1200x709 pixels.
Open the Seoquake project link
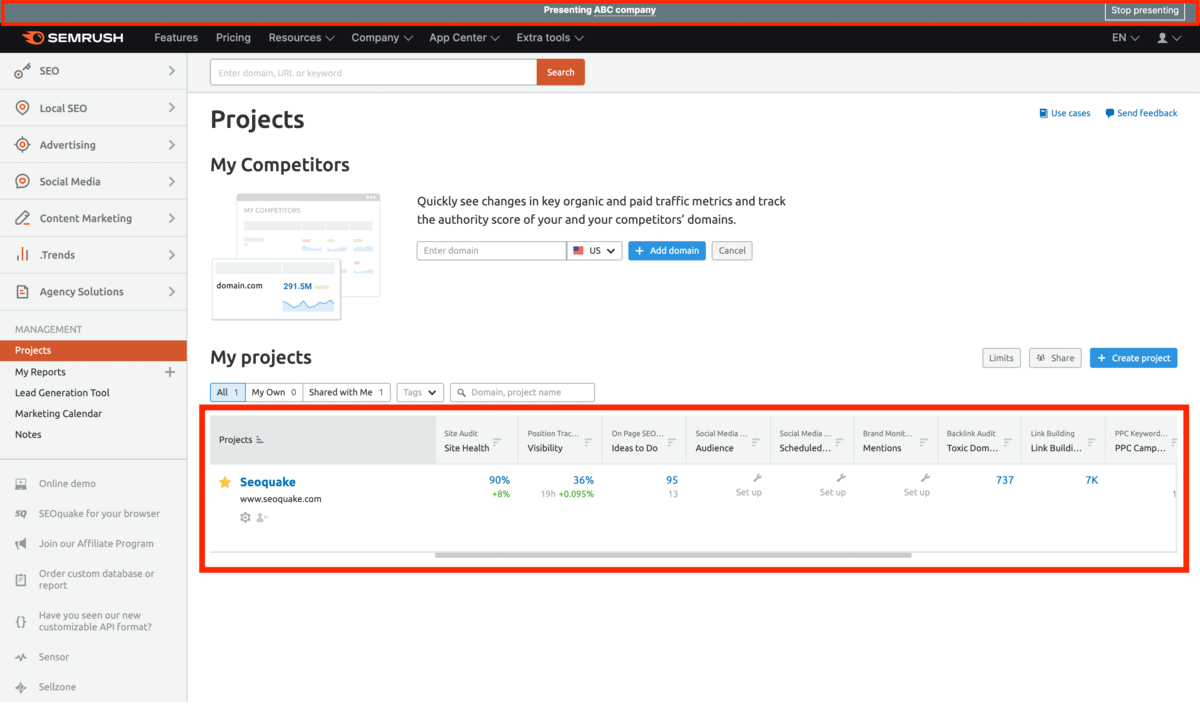click(x=268, y=482)
